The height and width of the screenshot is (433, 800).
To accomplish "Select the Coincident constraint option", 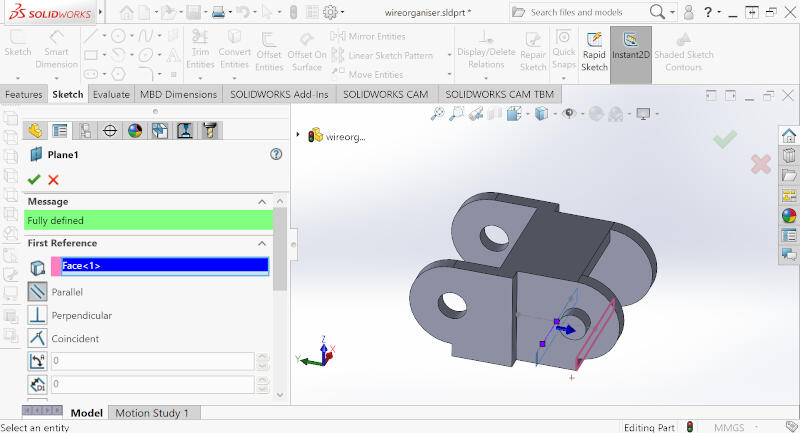I will tap(38, 338).
